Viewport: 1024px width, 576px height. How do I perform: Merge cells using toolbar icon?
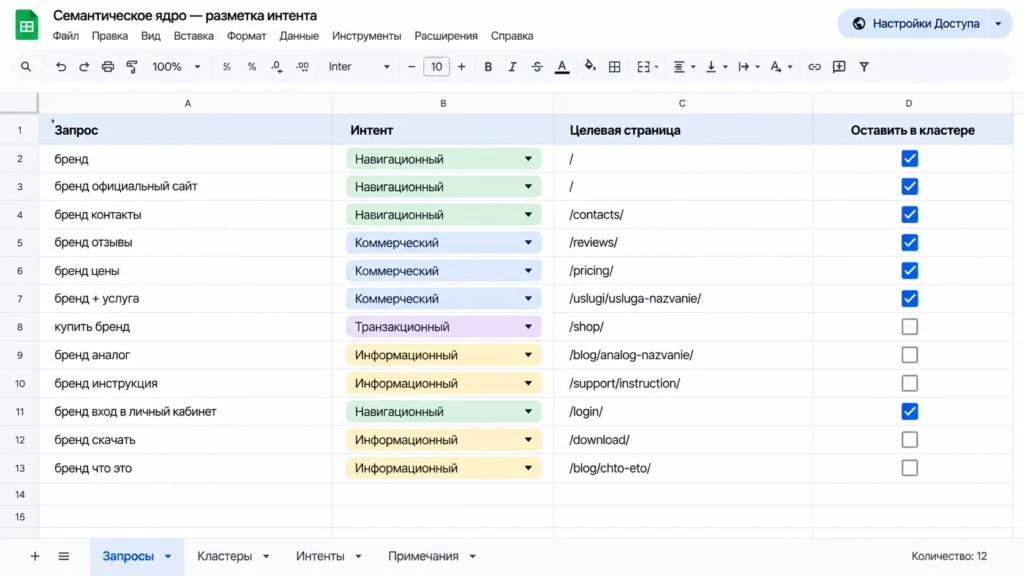coord(644,67)
